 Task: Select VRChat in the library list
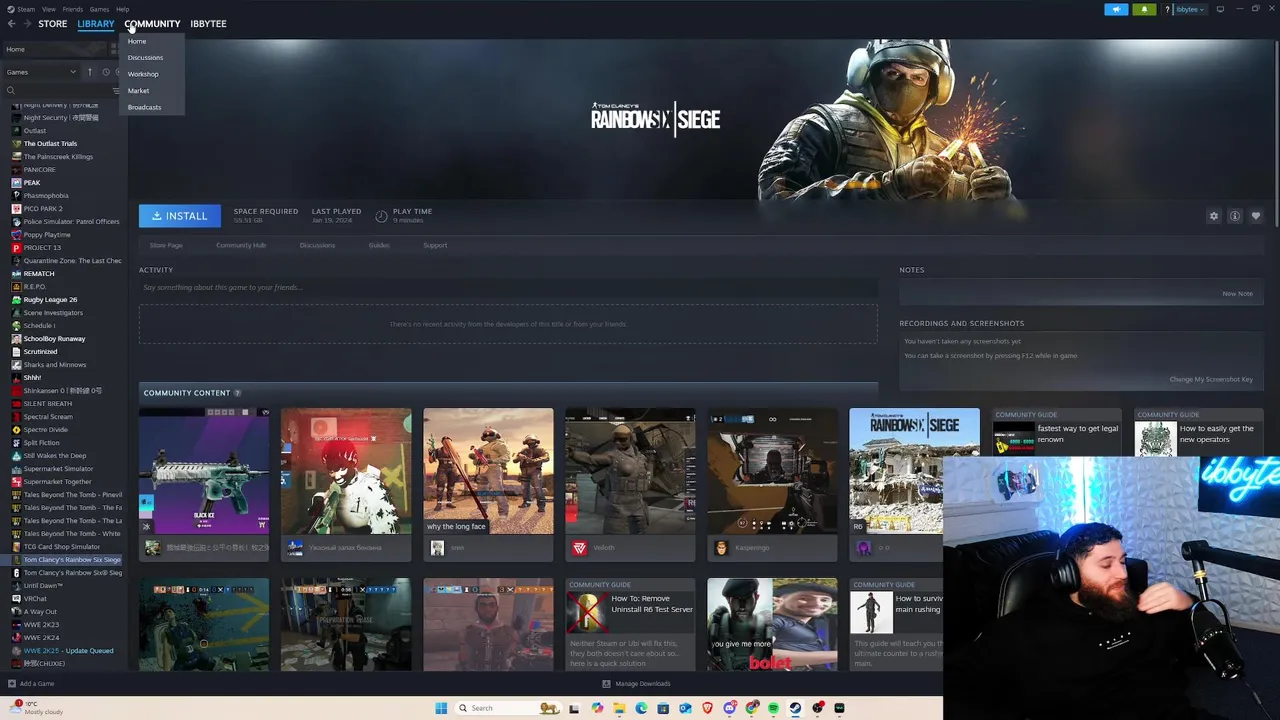point(35,599)
